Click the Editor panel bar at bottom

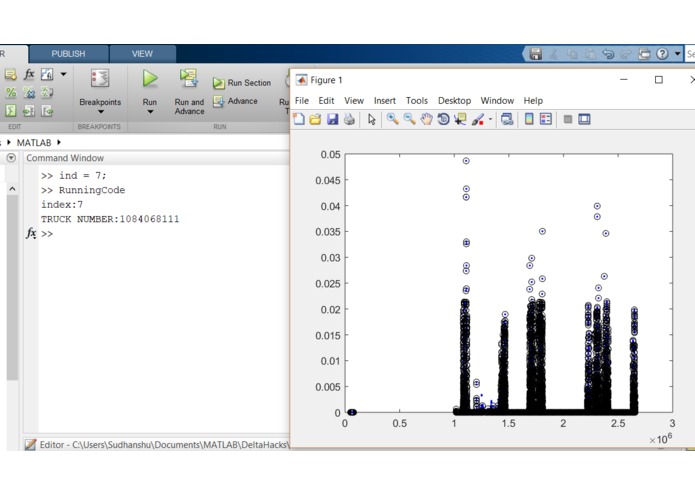(x=156, y=444)
